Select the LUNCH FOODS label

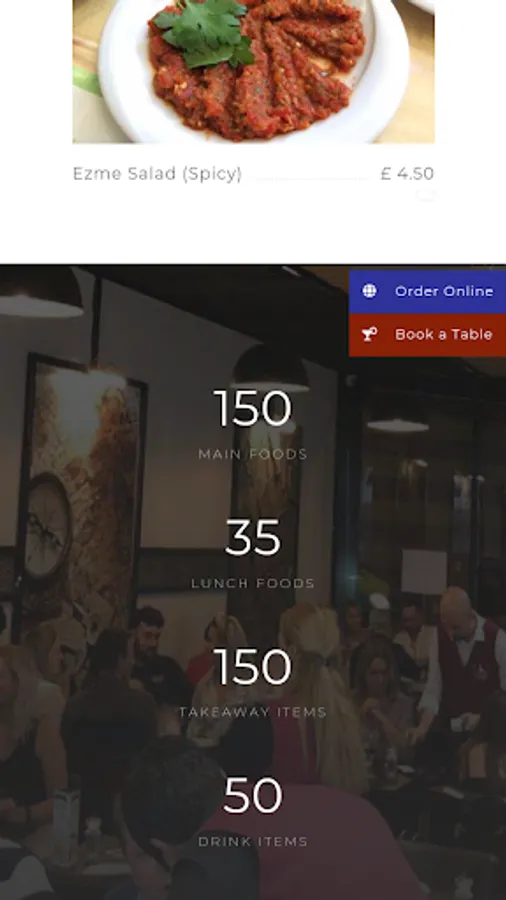point(253,583)
